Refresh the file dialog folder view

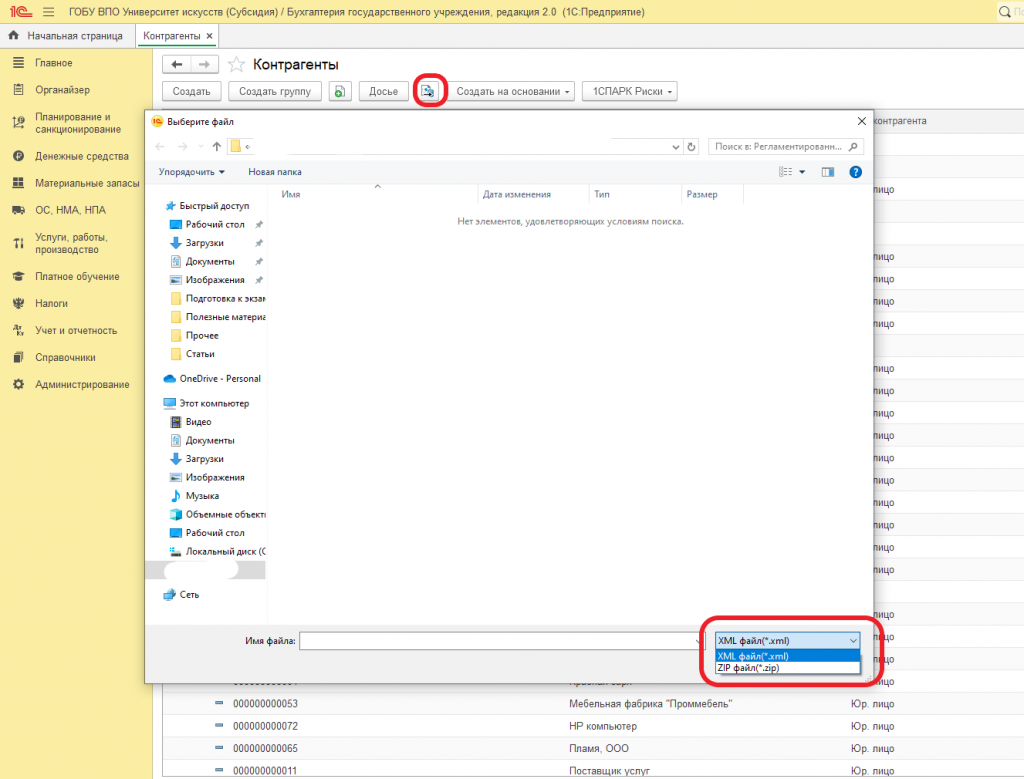pos(692,147)
